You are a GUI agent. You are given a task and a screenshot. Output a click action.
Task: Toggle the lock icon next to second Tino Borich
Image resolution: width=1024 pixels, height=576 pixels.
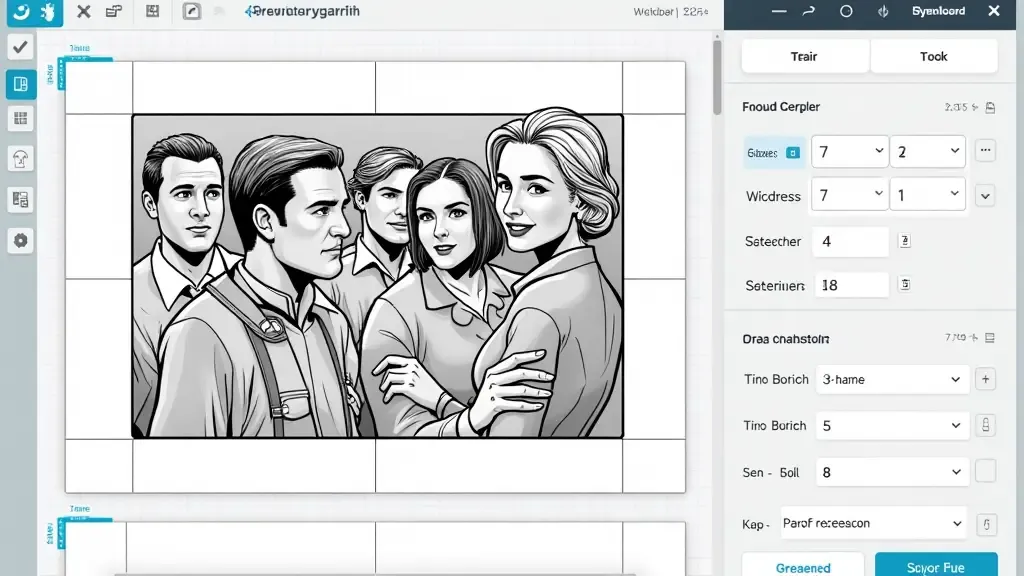(985, 426)
